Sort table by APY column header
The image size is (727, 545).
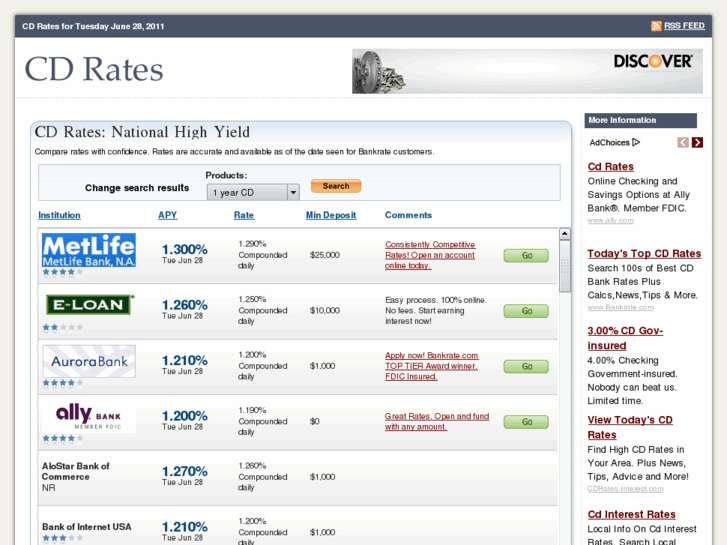tap(167, 215)
